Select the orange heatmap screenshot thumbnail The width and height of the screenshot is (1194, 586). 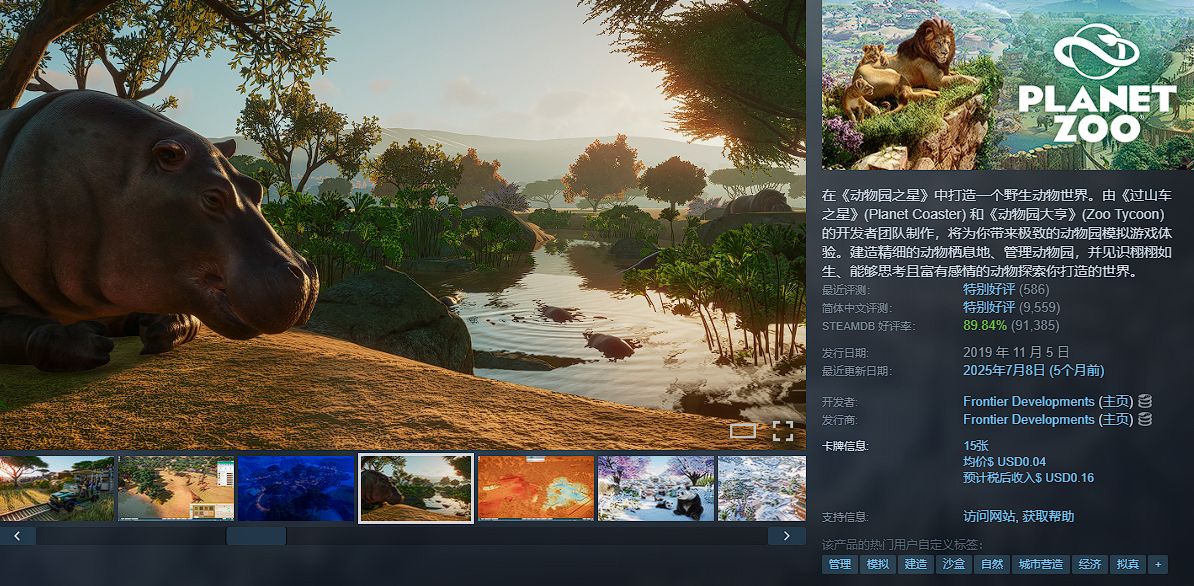tap(536, 488)
